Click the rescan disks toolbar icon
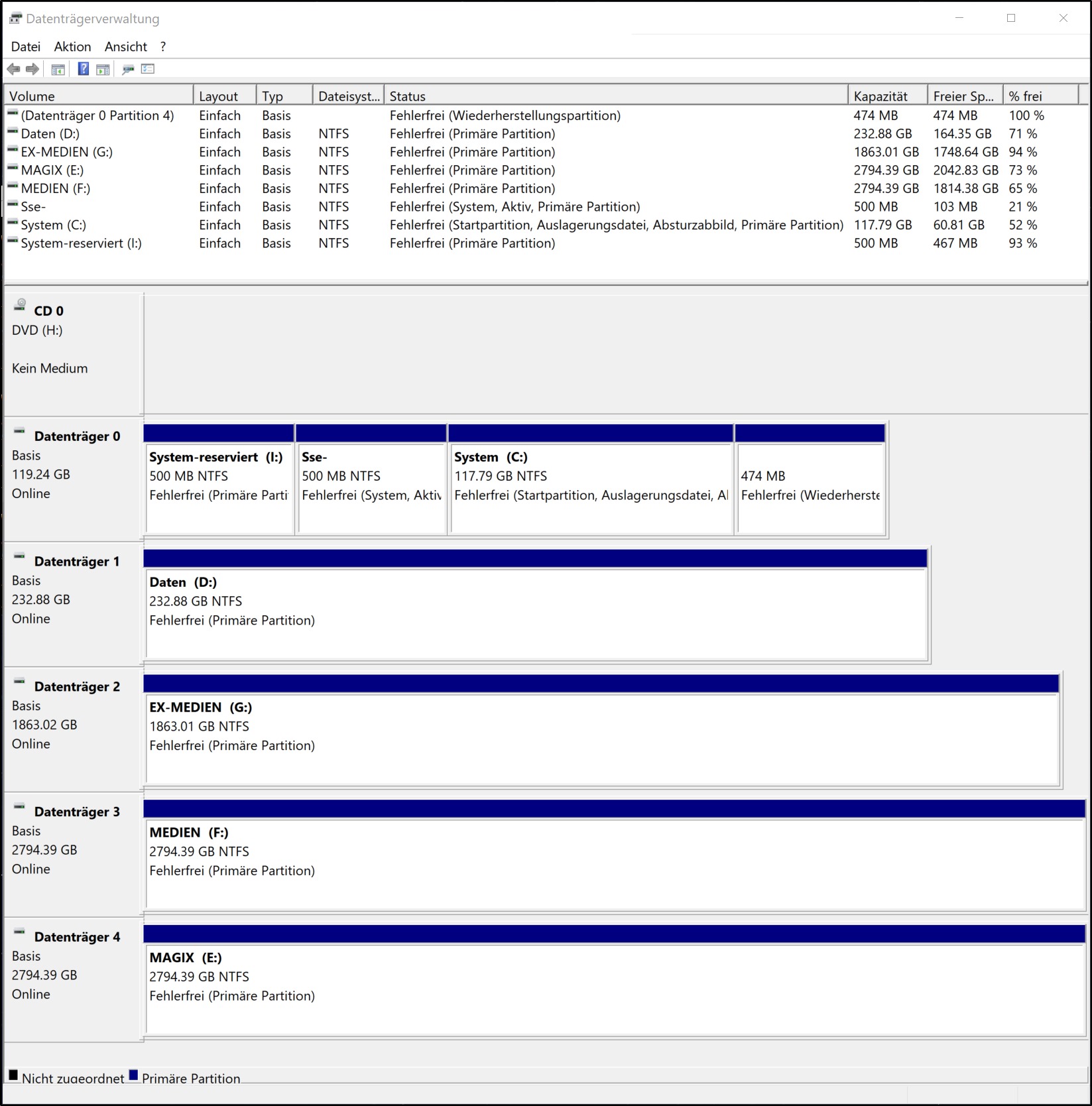The image size is (1092, 1106). pyautogui.click(x=128, y=69)
